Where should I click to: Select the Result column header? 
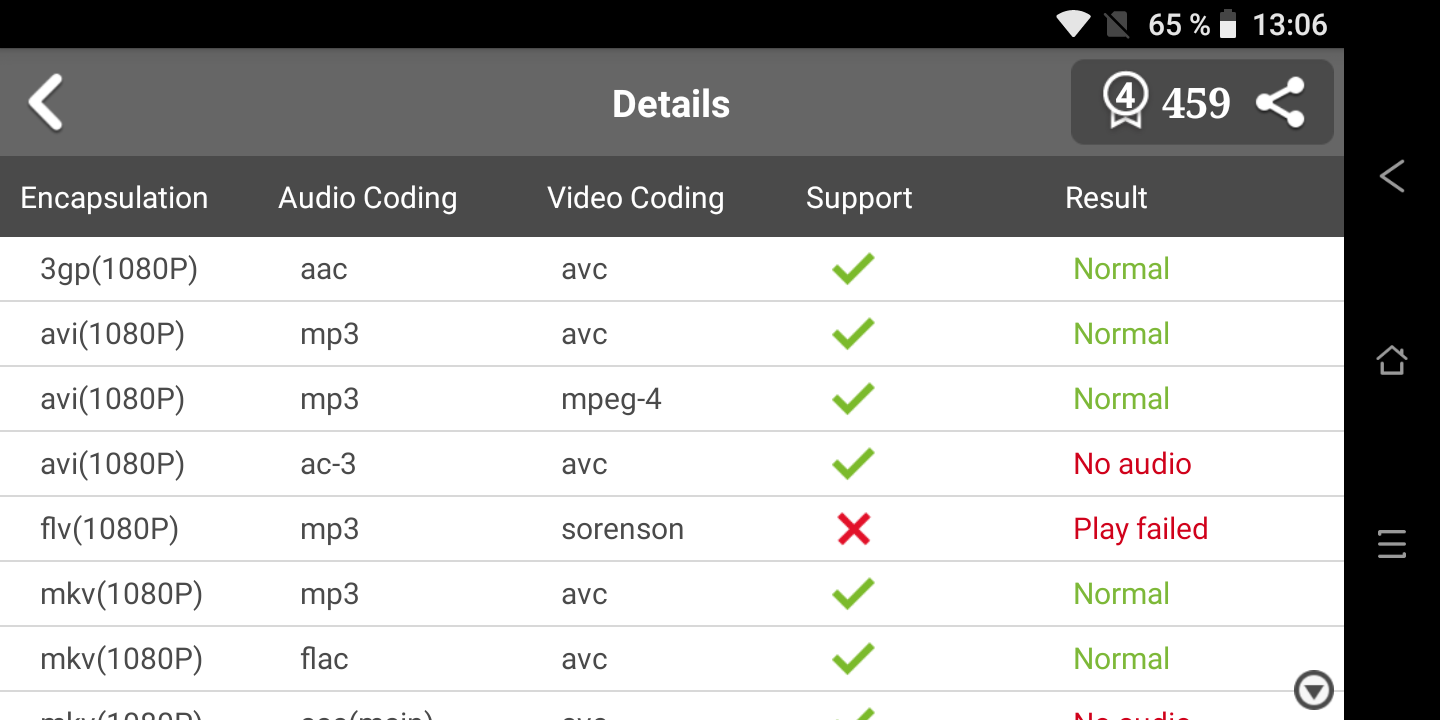[x=1106, y=198]
